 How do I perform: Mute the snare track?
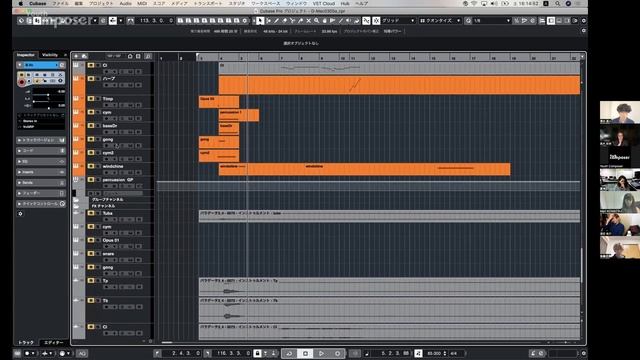coord(91,253)
